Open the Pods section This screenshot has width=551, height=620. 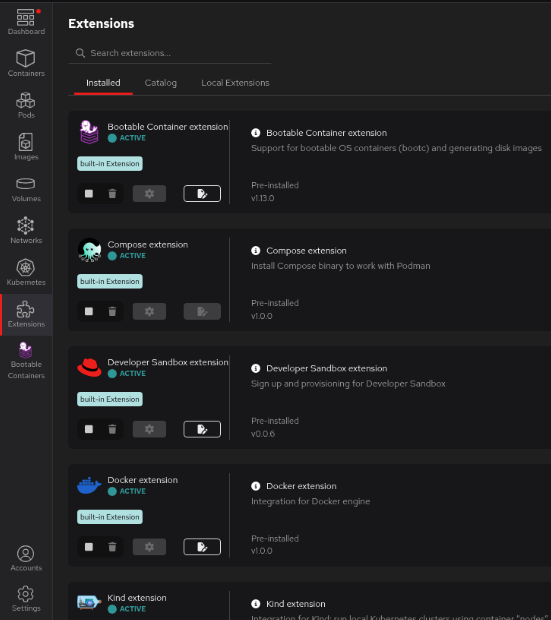(x=26, y=105)
